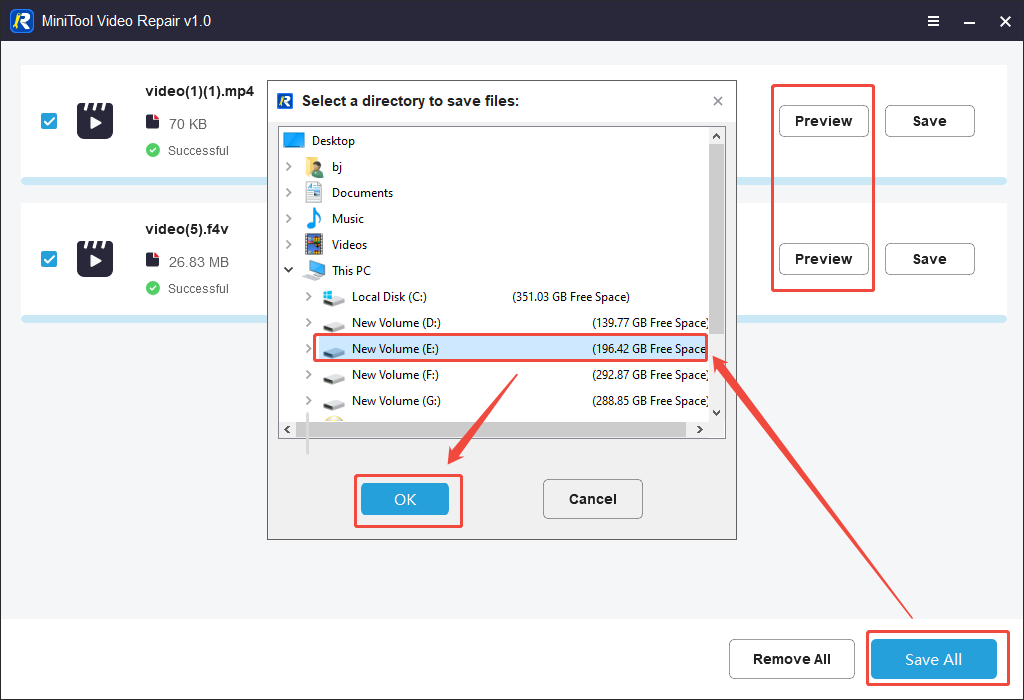Click the Save All button
The image size is (1024, 700).
point(933,659)
